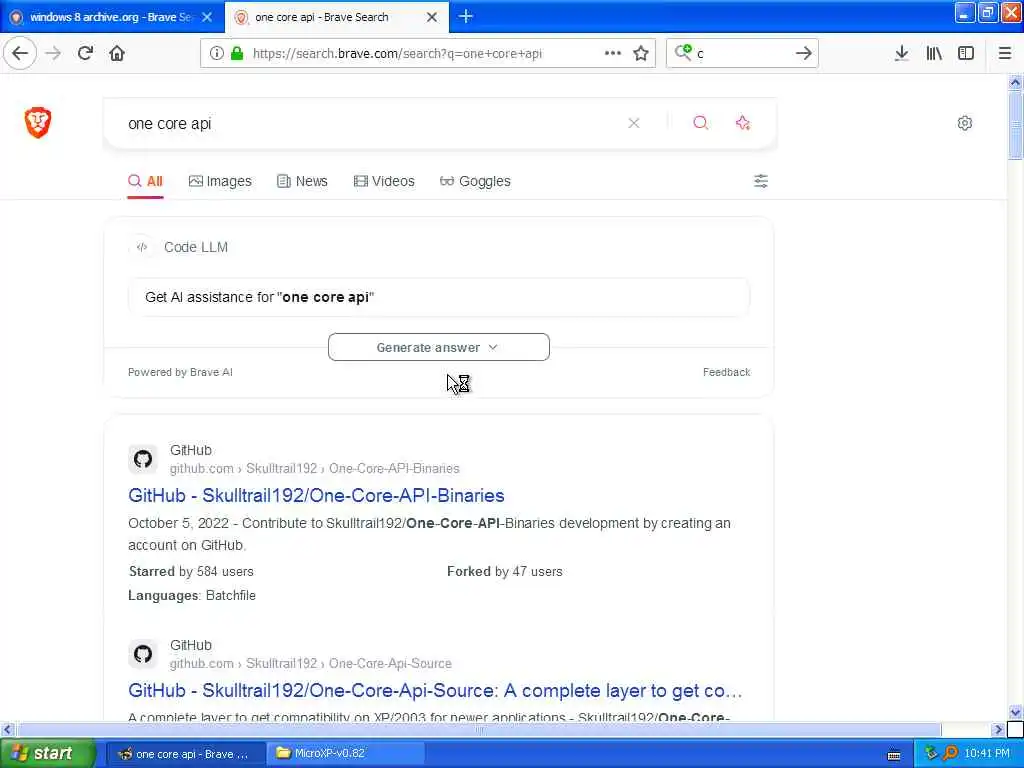
Task: Click 'Powered by Brave AI' text
Action: click(180, 372)
